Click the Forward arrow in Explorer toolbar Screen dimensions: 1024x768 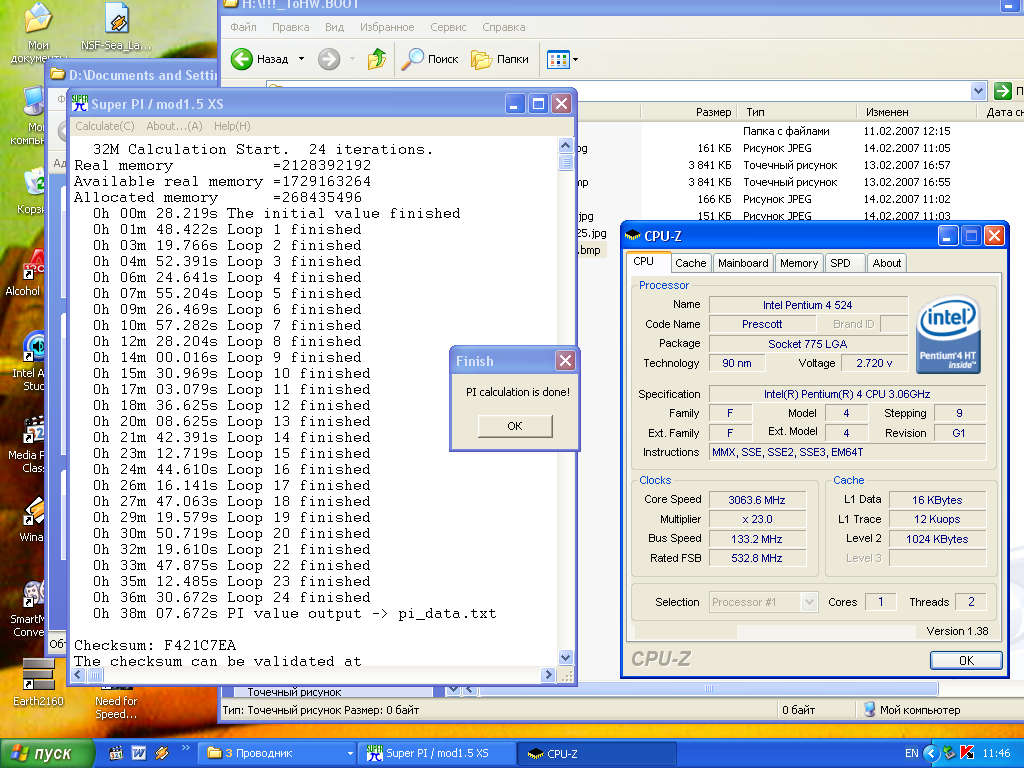point(328,59)
